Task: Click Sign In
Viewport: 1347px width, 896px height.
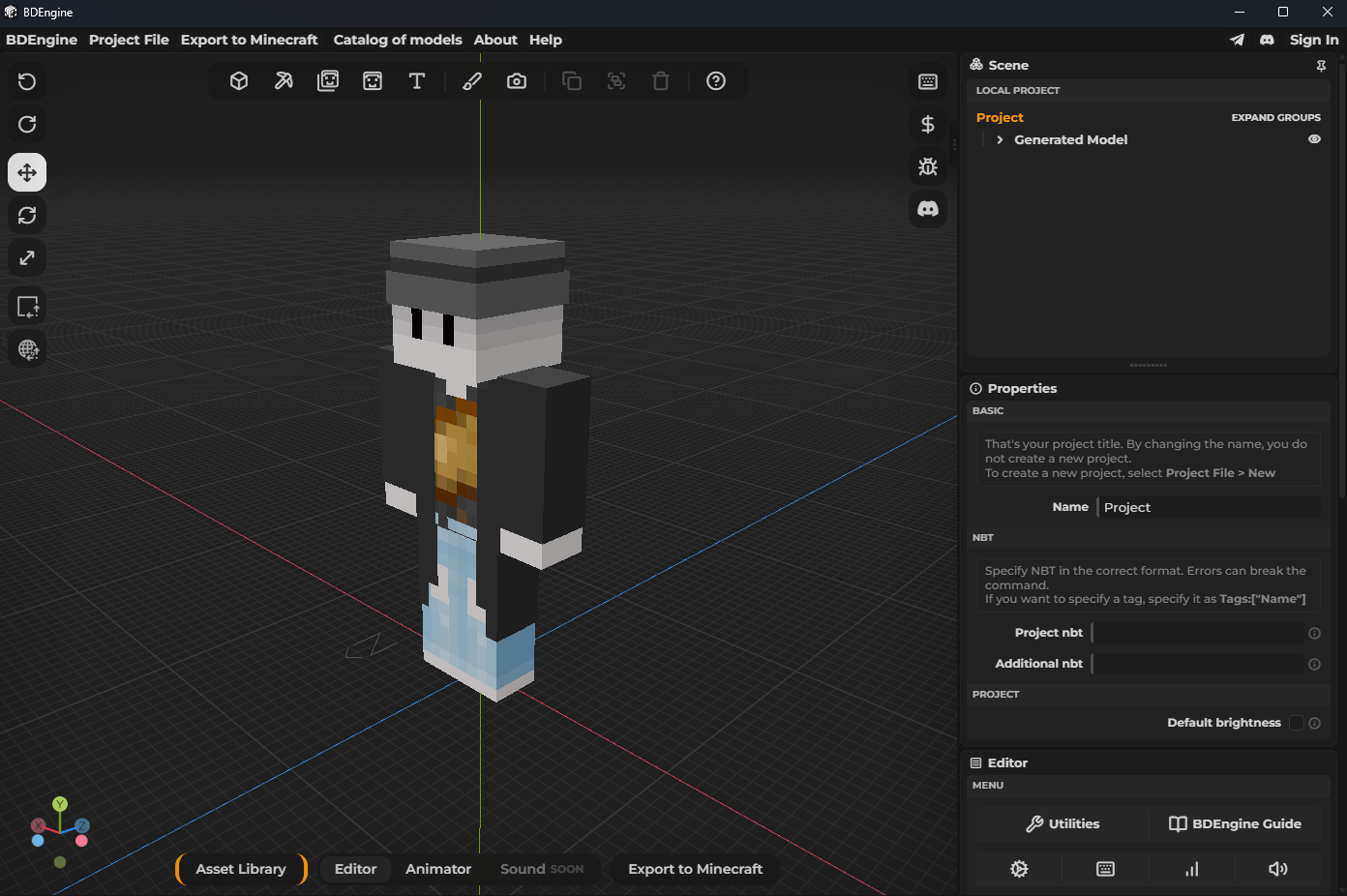Action: coord(1314,40)
